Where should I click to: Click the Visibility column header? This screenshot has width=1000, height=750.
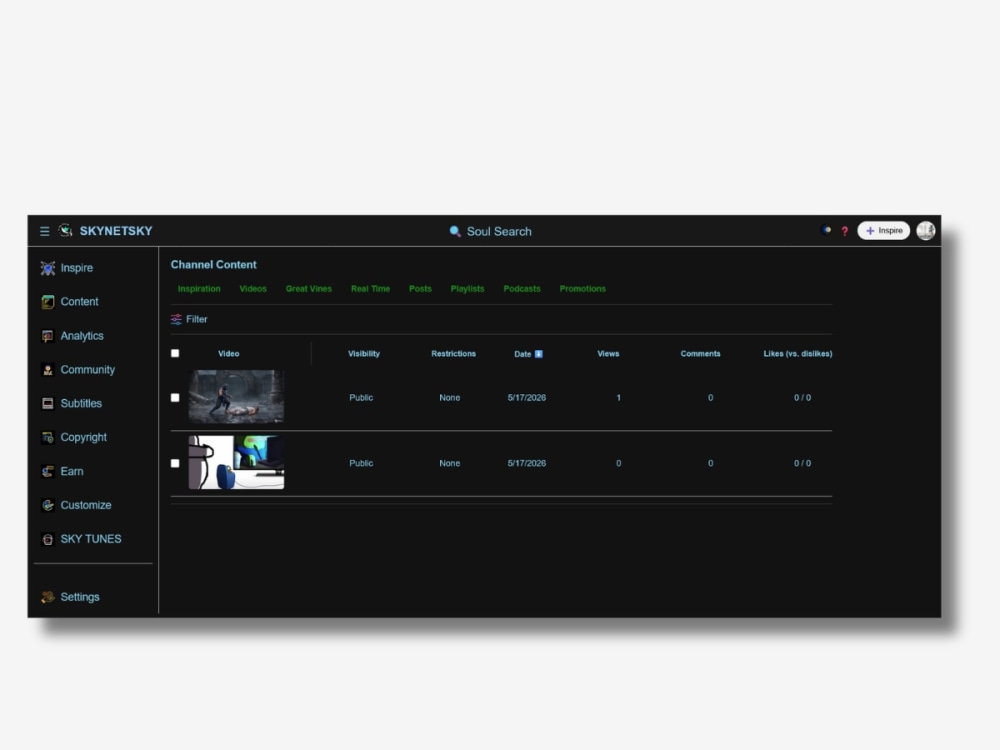(x=364, y=354)
